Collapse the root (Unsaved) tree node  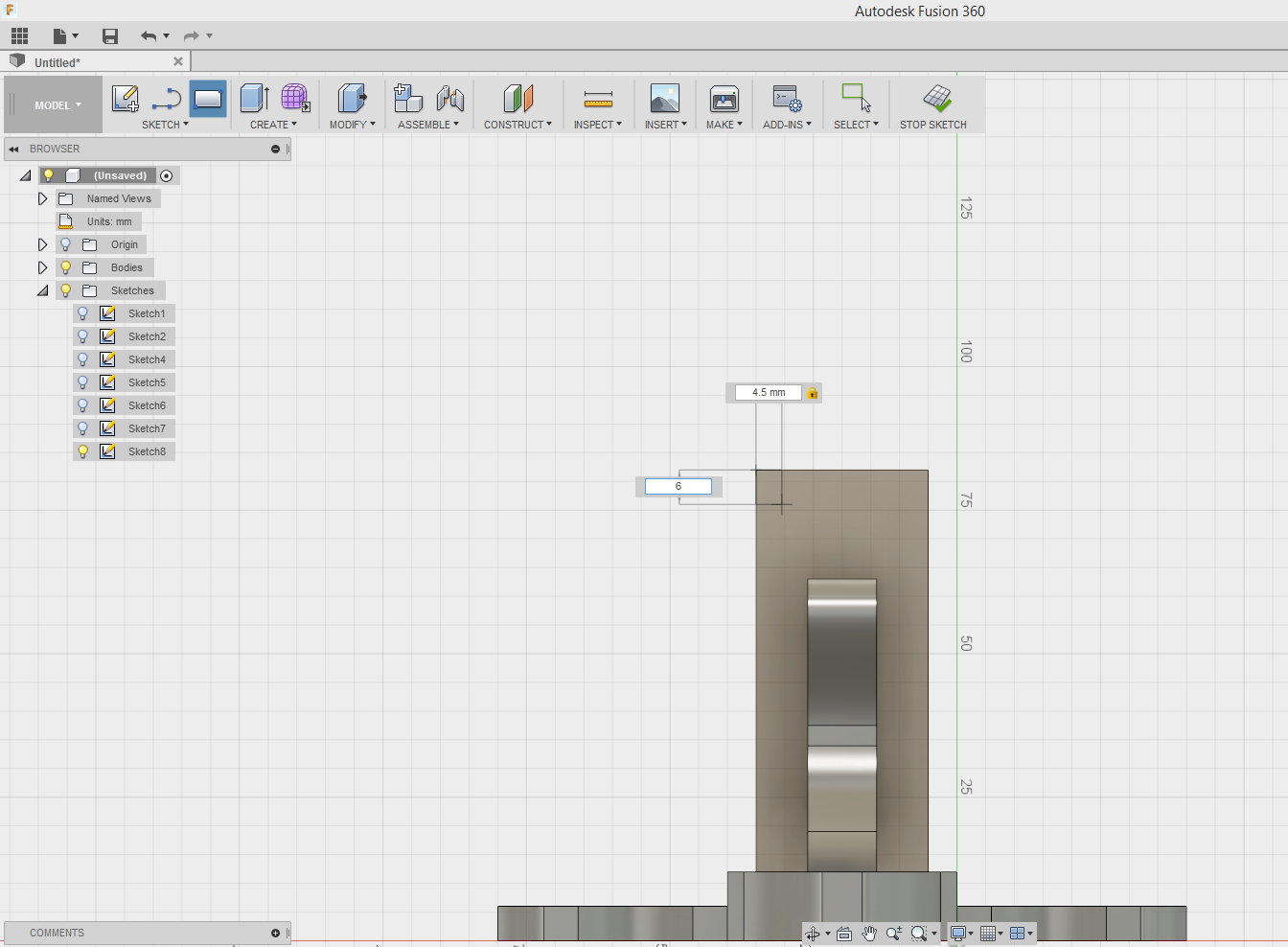coord(26,175)
